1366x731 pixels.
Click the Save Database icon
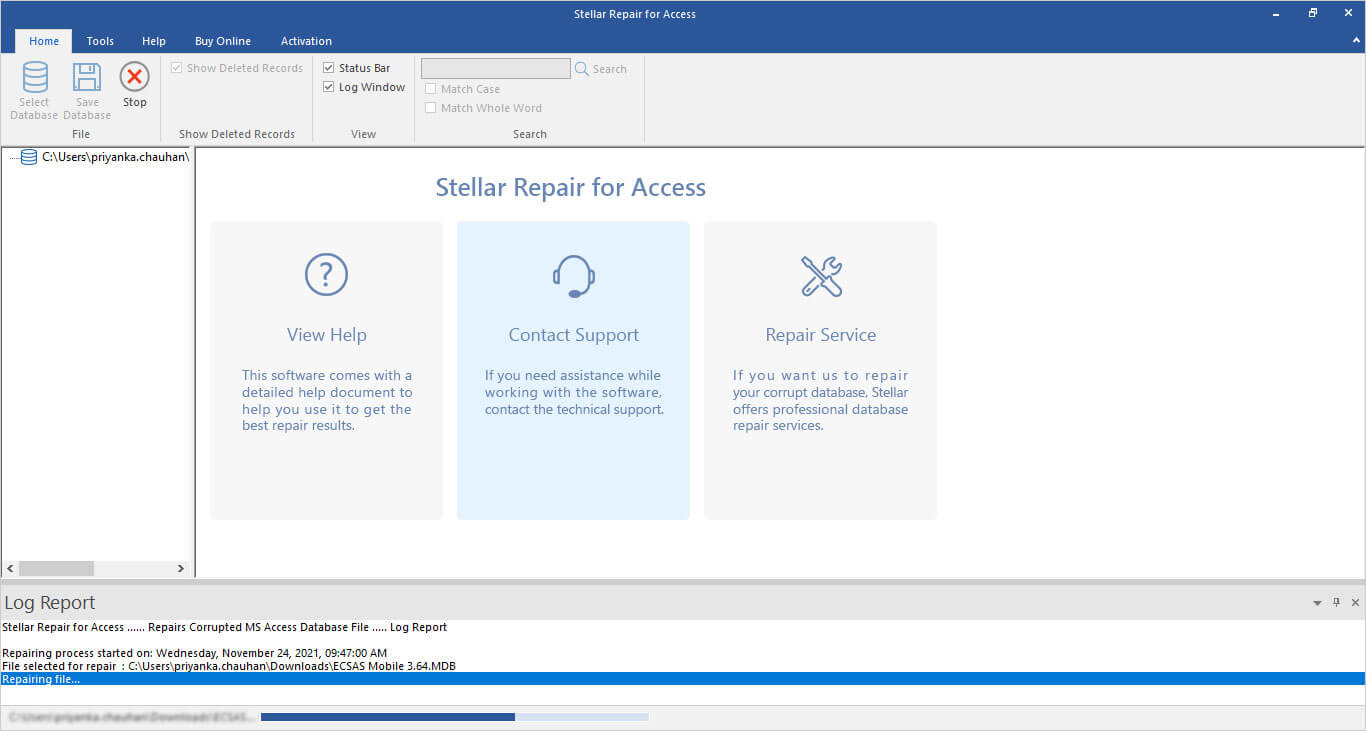[x=86, y=88]
